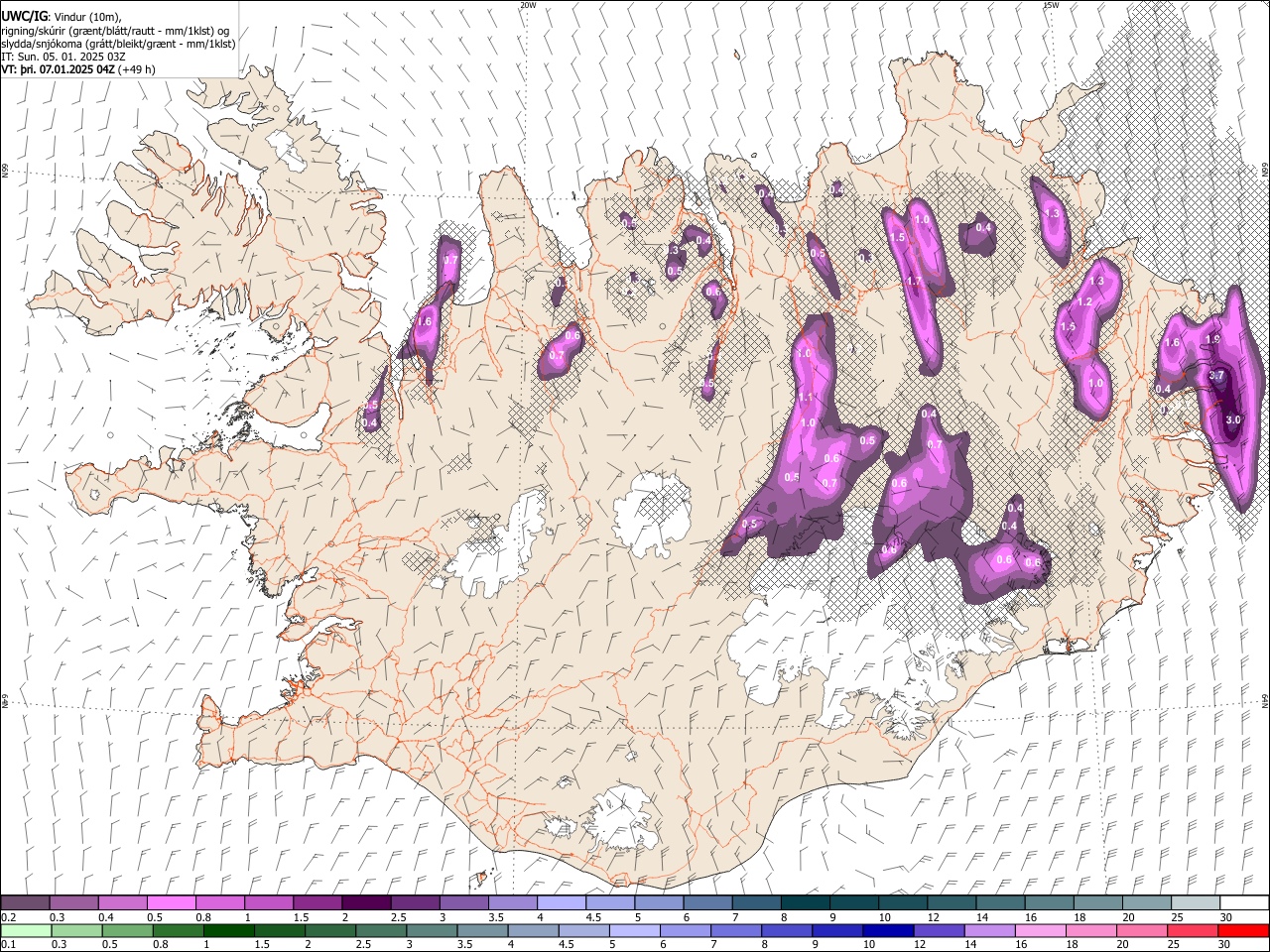Click the '1.2' snowfall value on the map

(x=1084, y=302)
